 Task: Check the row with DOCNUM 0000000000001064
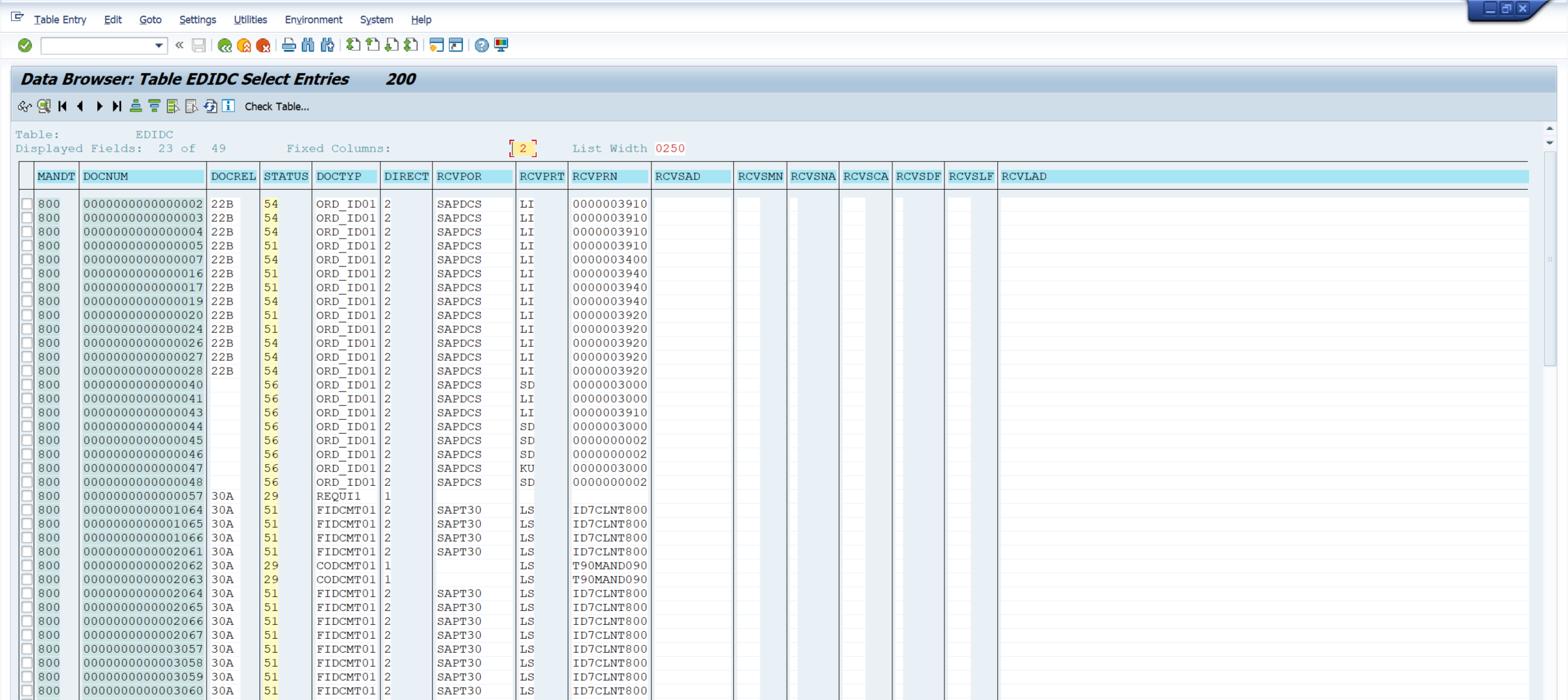pyautogui.click(x=27, y=510)
